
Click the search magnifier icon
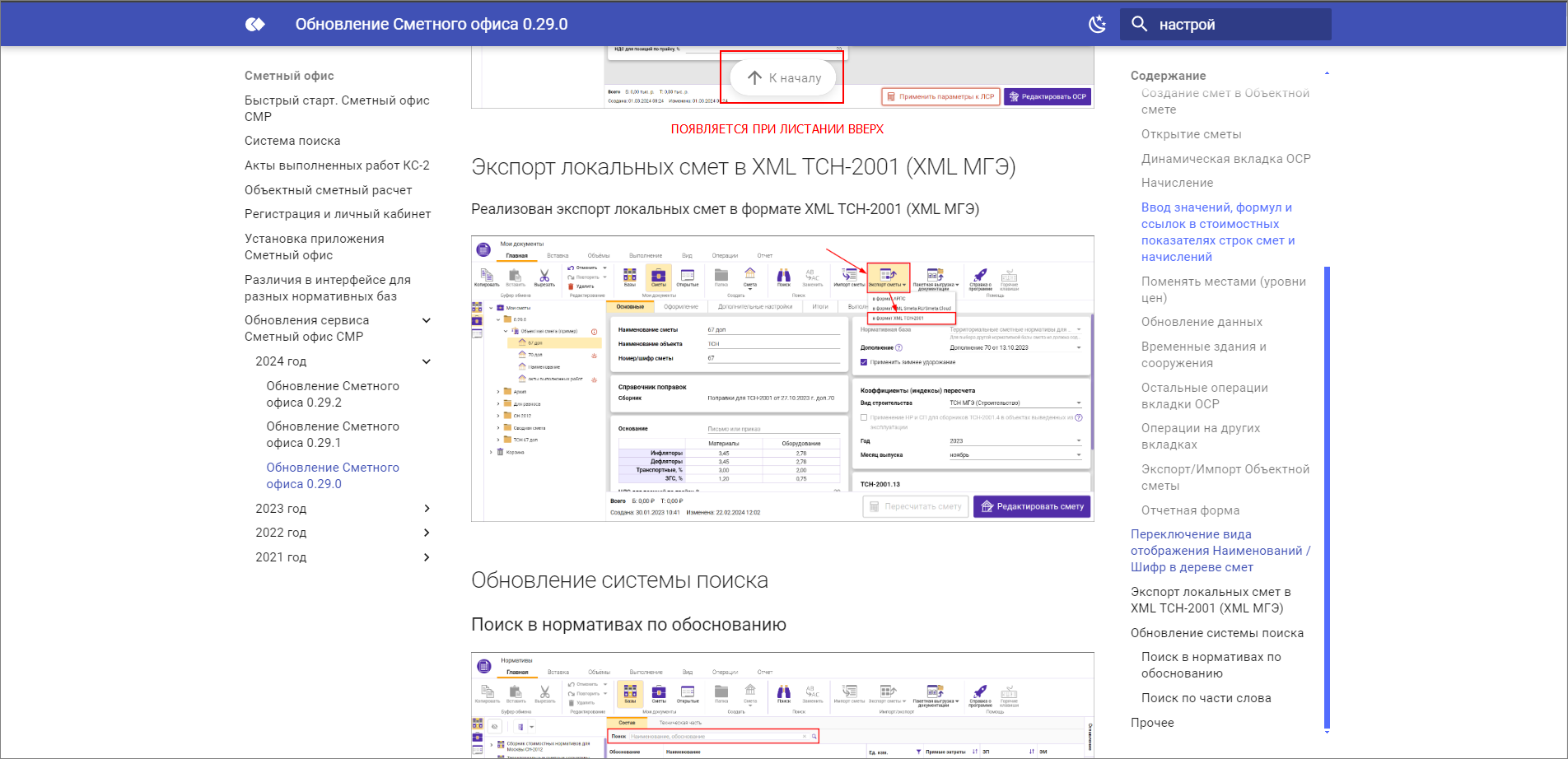[1140, 25]
